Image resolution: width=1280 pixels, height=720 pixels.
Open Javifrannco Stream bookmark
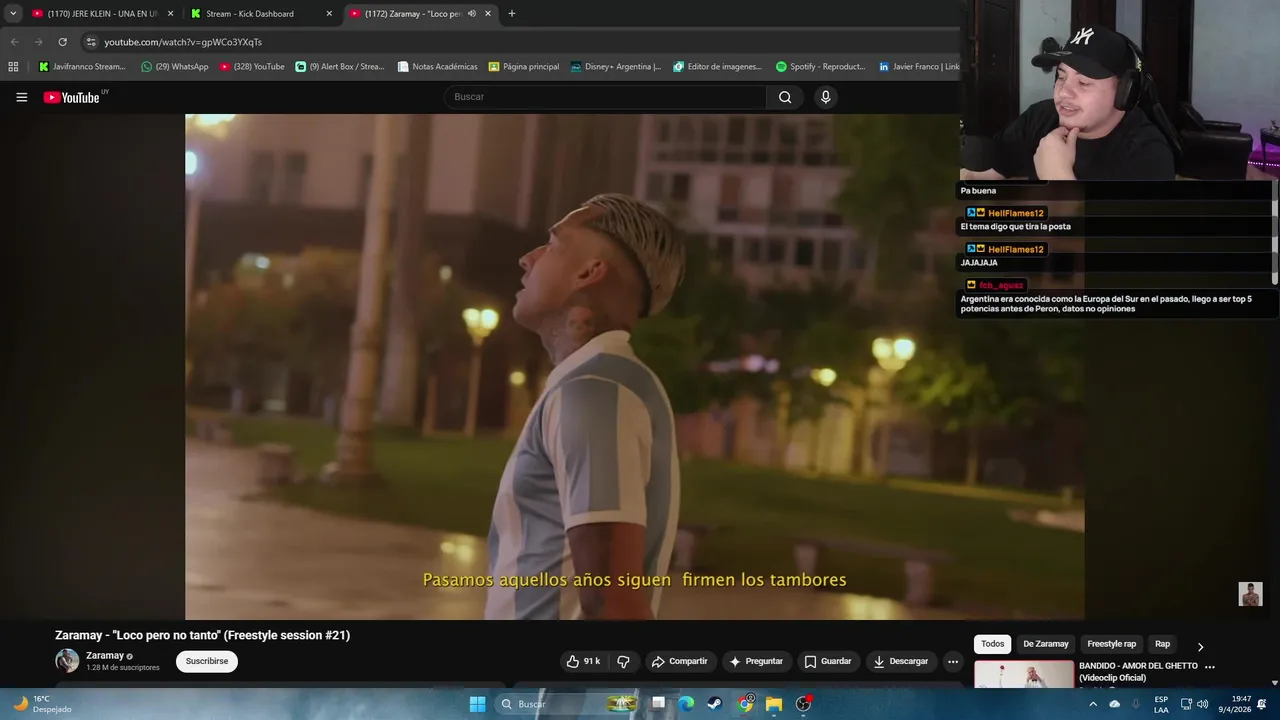click(82, 67)
